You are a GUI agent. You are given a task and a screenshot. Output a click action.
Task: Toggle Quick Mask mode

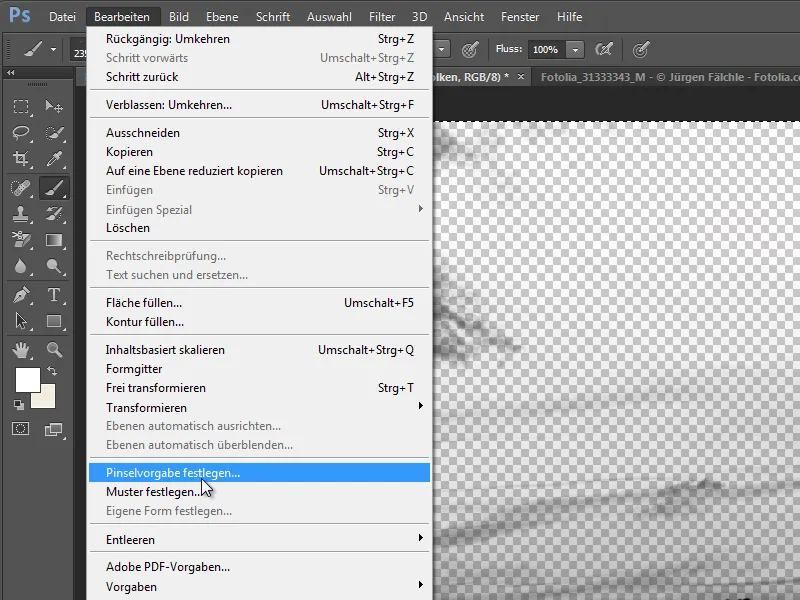tap(21, 429)
